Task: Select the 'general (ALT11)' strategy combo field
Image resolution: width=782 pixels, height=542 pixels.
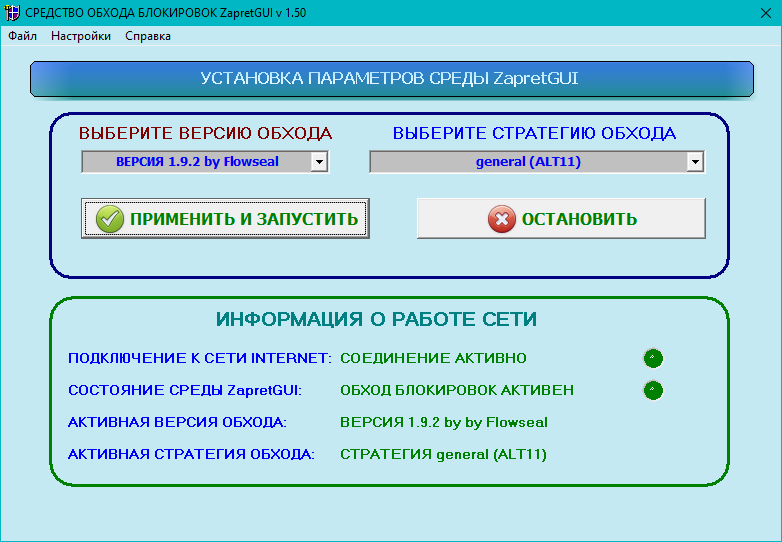Action: pyautogui.click(x=527, y=162)
